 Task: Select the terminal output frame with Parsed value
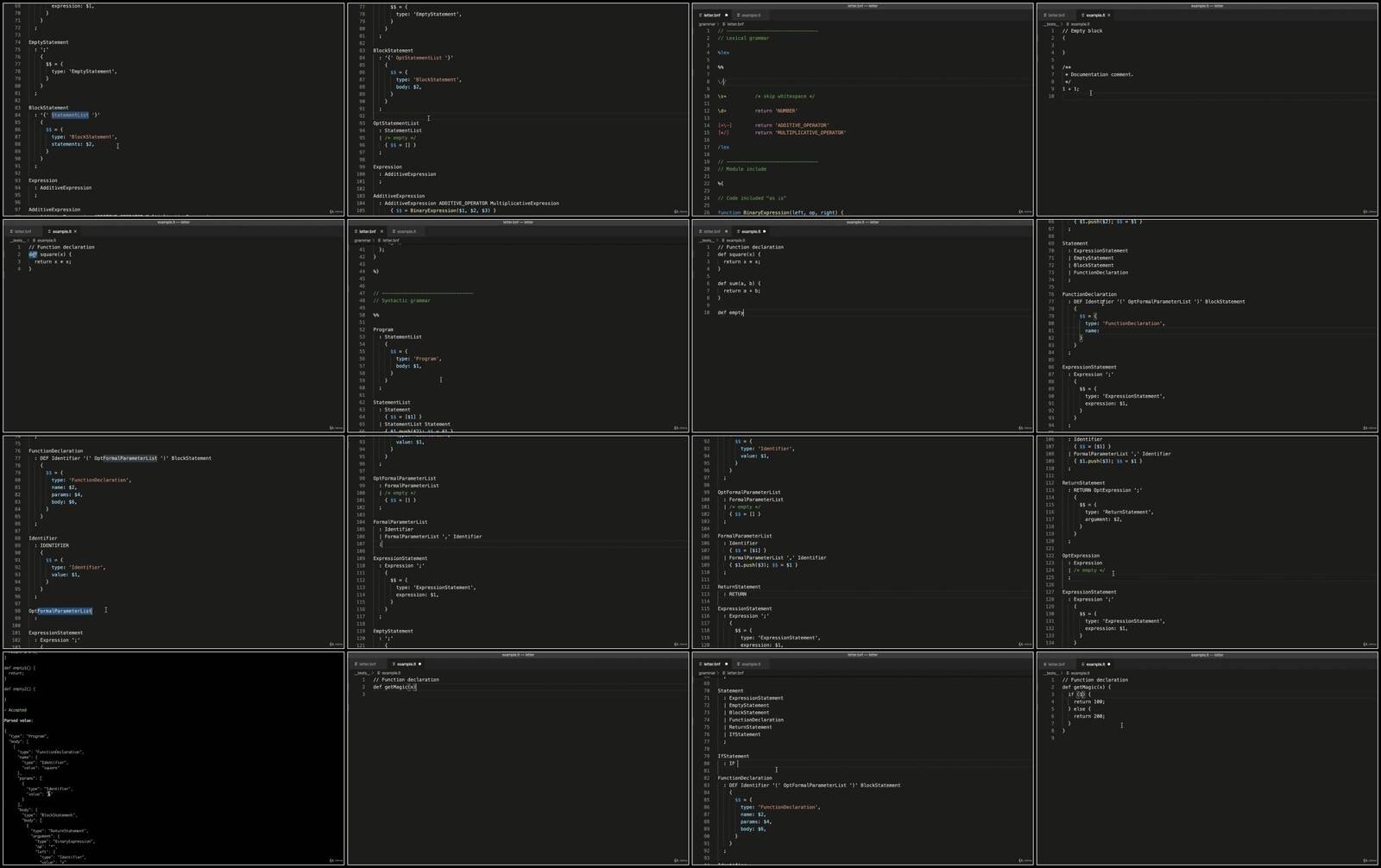pos(173,758)
